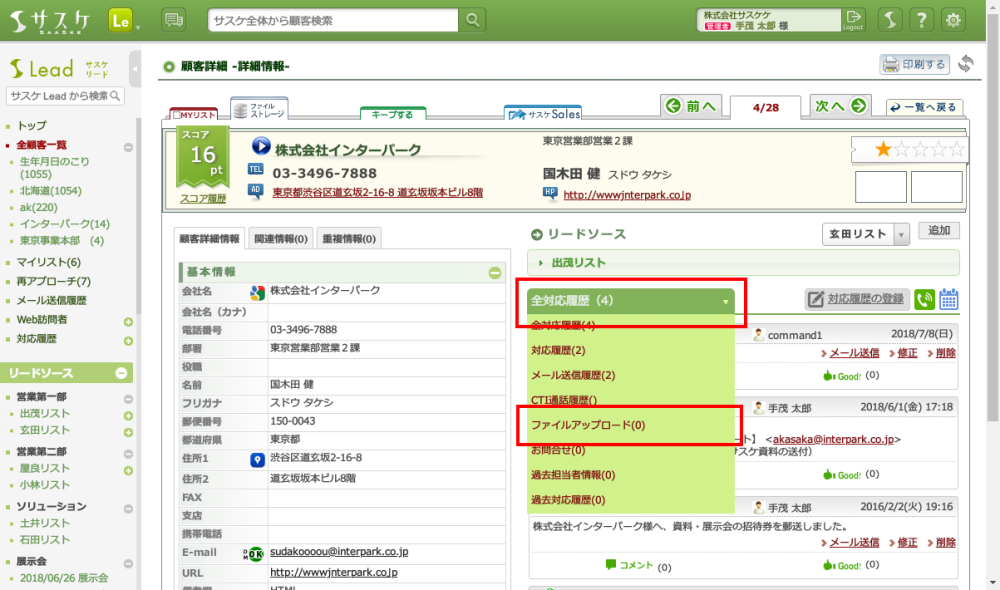The width and height of the screenshot is (1000, 590).
Task: Click the chat message icon in top bar
Action: click(x=173, y=20)
